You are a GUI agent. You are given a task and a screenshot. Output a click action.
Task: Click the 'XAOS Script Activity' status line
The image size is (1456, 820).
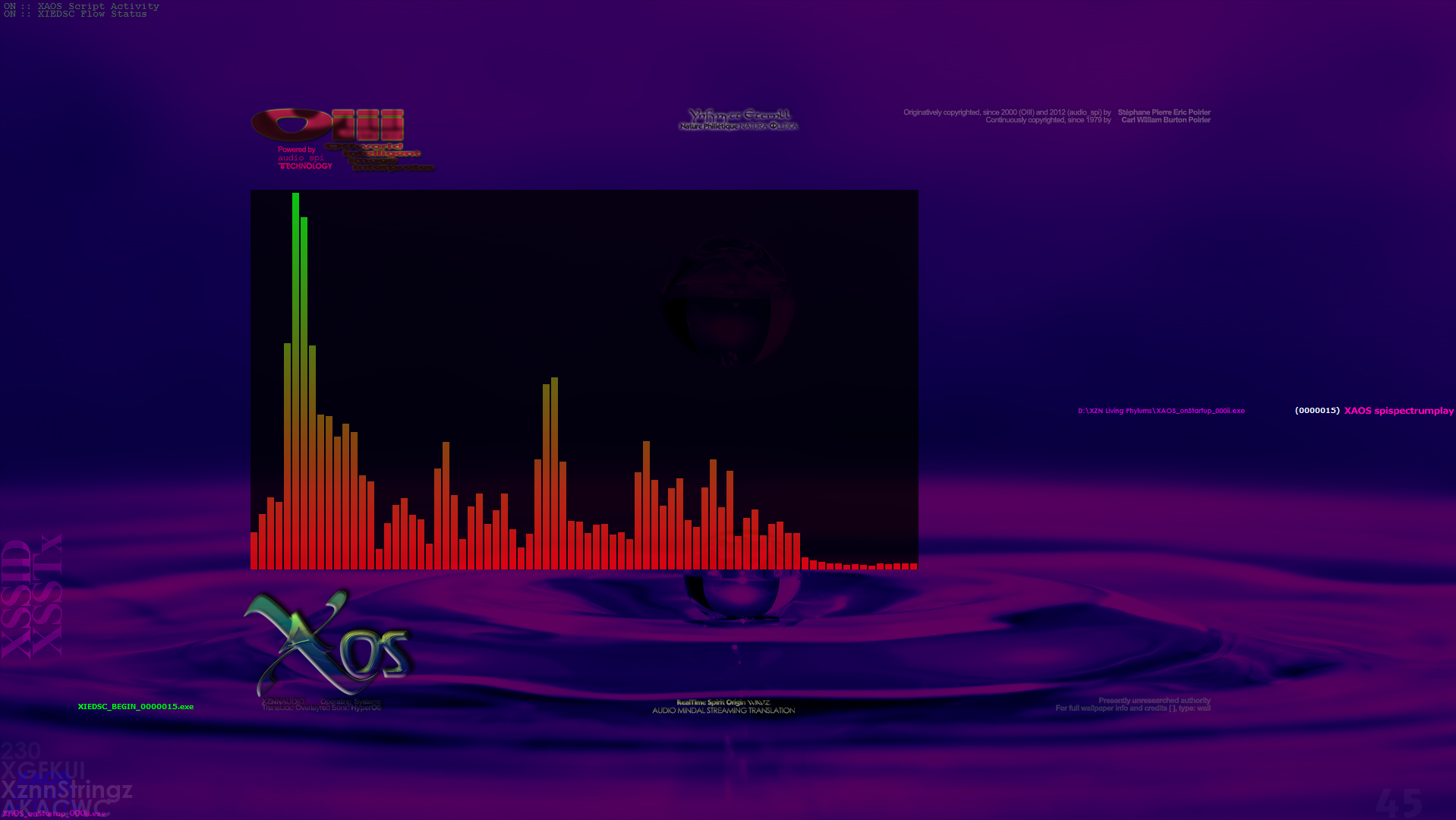[x=81, y=6]
